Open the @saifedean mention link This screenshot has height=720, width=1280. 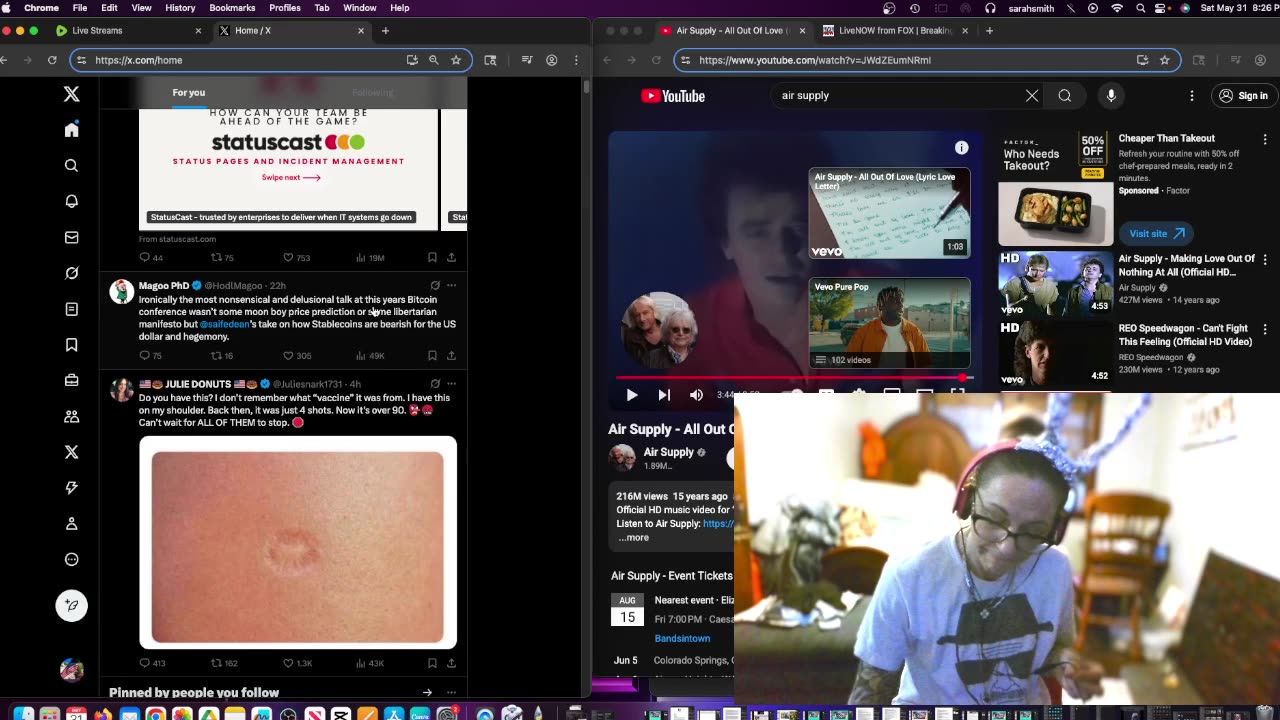tap(224, 325)
